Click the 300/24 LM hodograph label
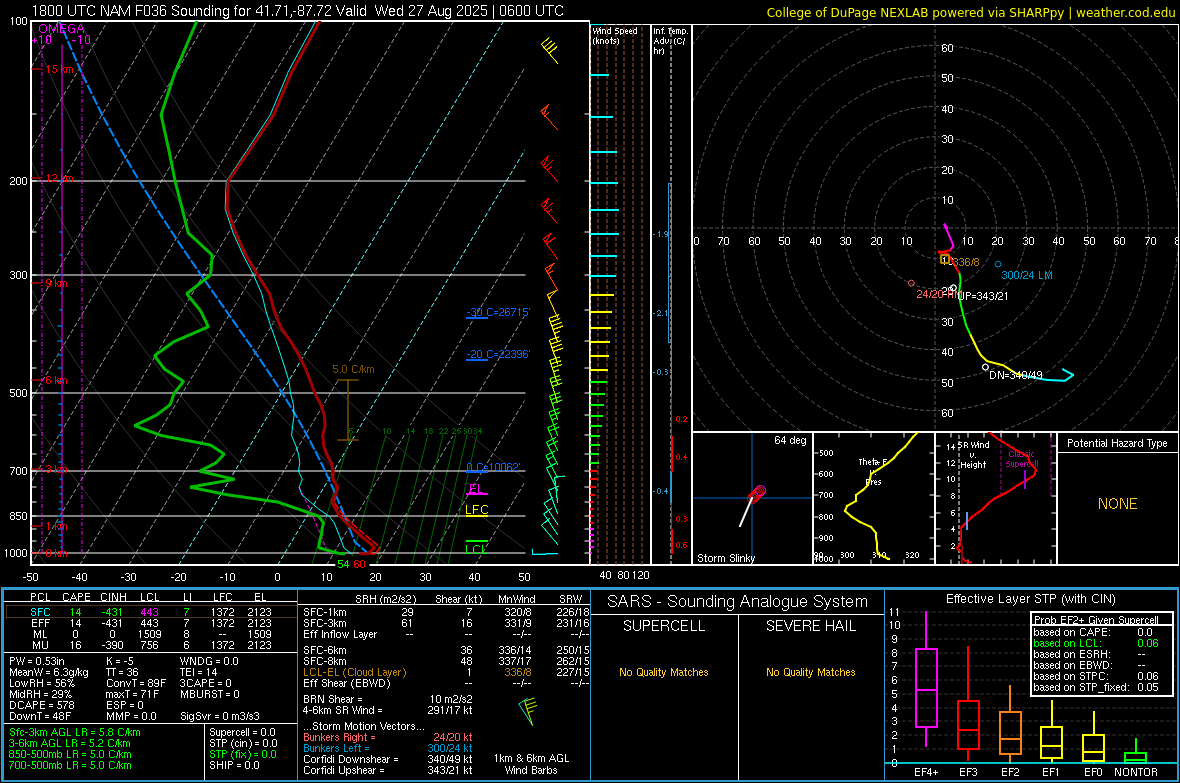Screen dimensions: 1180x783 coord(1026,276)
